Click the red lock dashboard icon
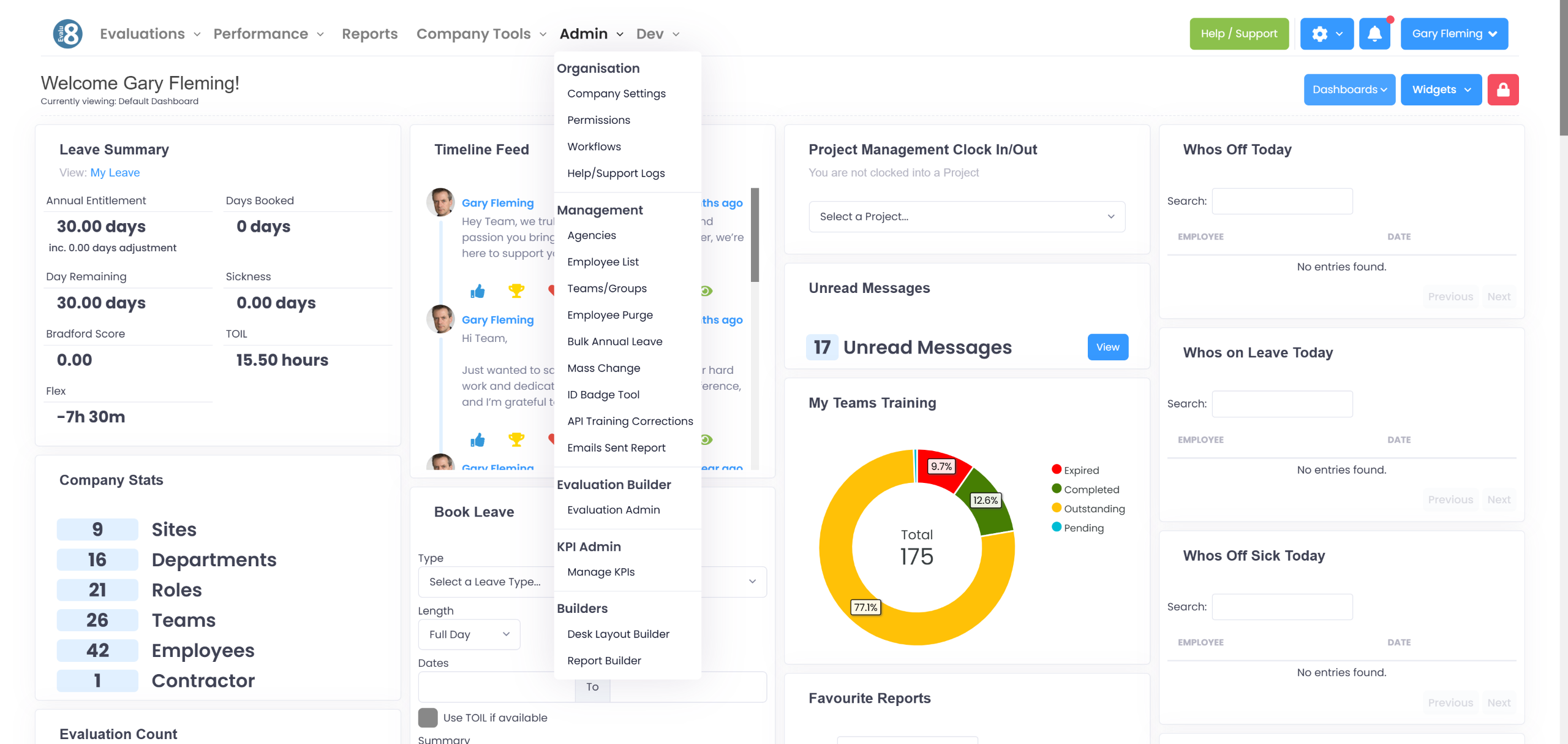This screenshot has height=744, width=1568. [1502, 89]
